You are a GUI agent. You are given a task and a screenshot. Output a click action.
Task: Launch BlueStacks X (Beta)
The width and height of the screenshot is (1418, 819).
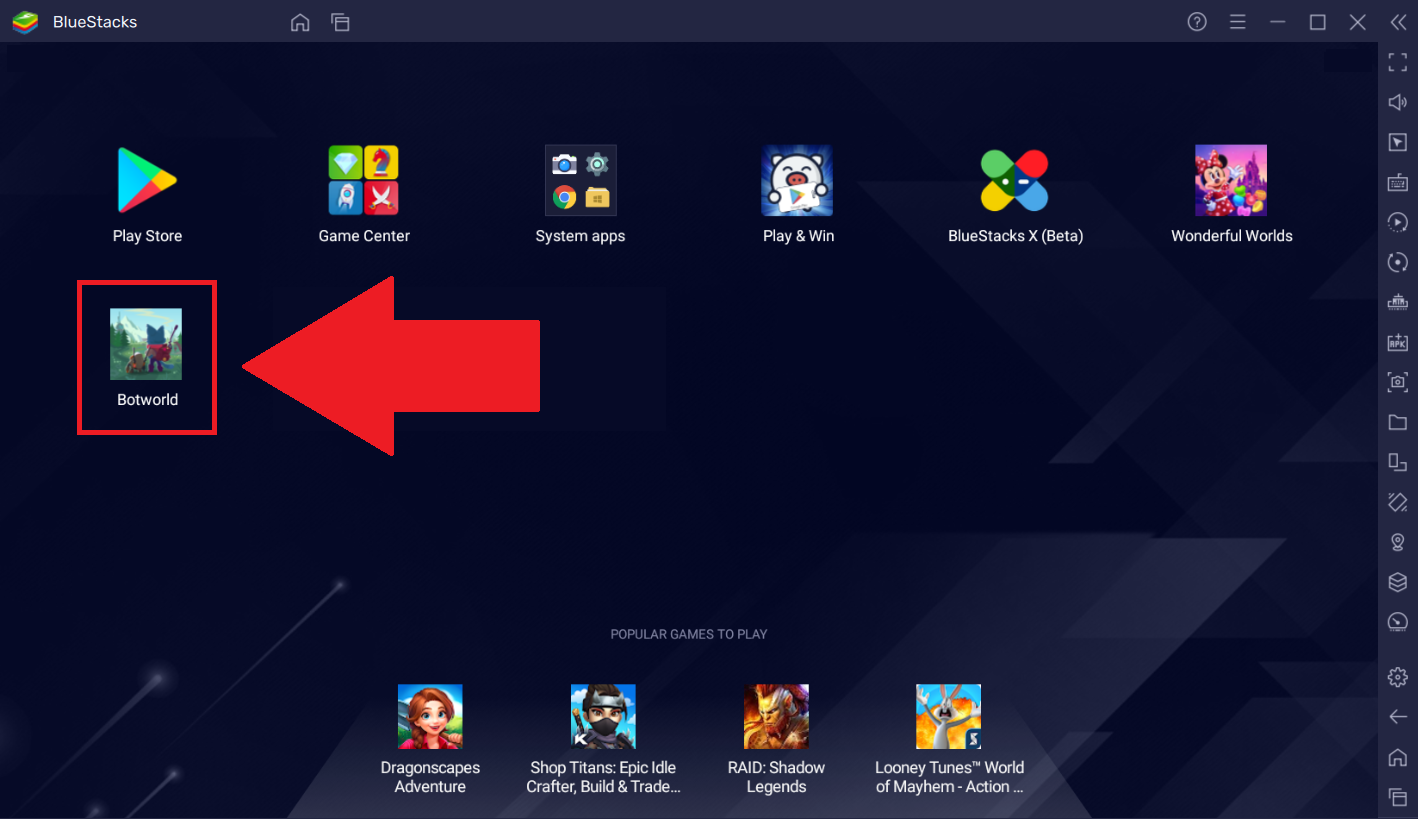(1015, 180)
